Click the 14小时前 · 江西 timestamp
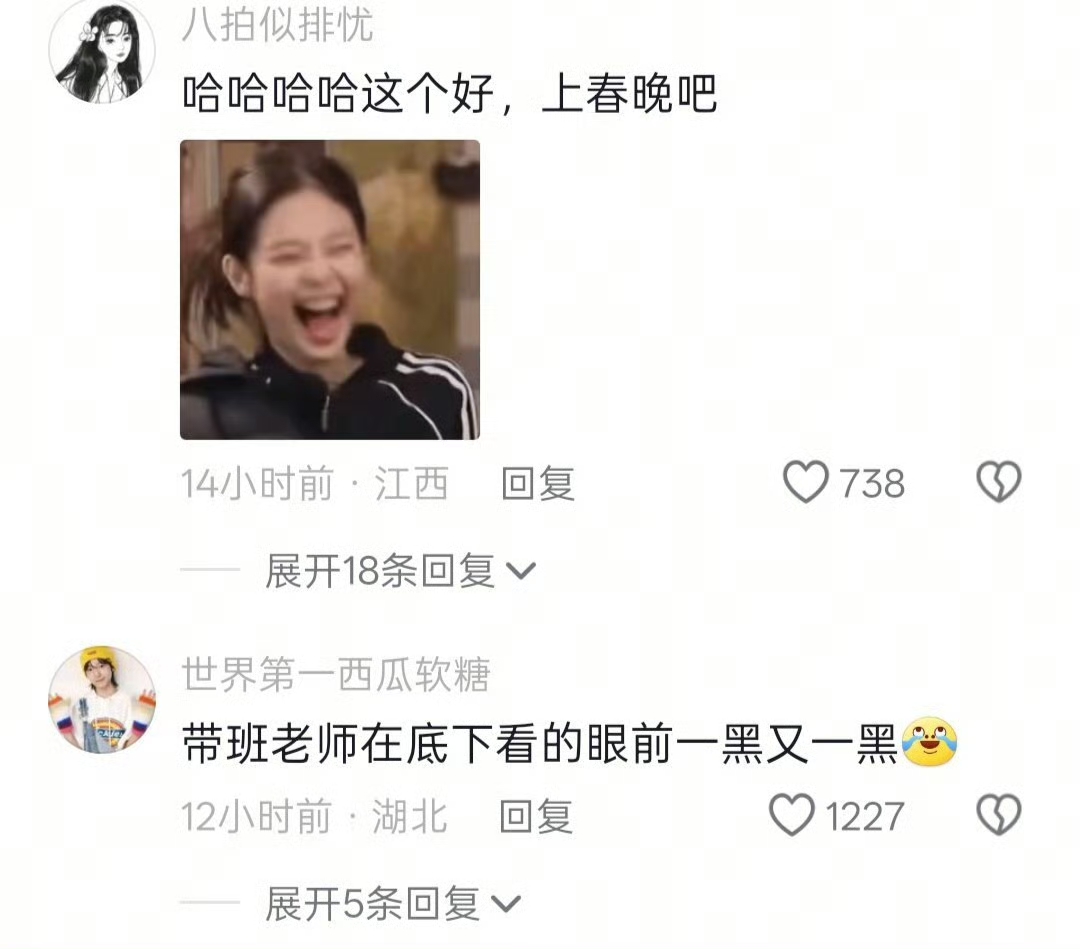Screen dimensions: 1080x949 point(315,483)
